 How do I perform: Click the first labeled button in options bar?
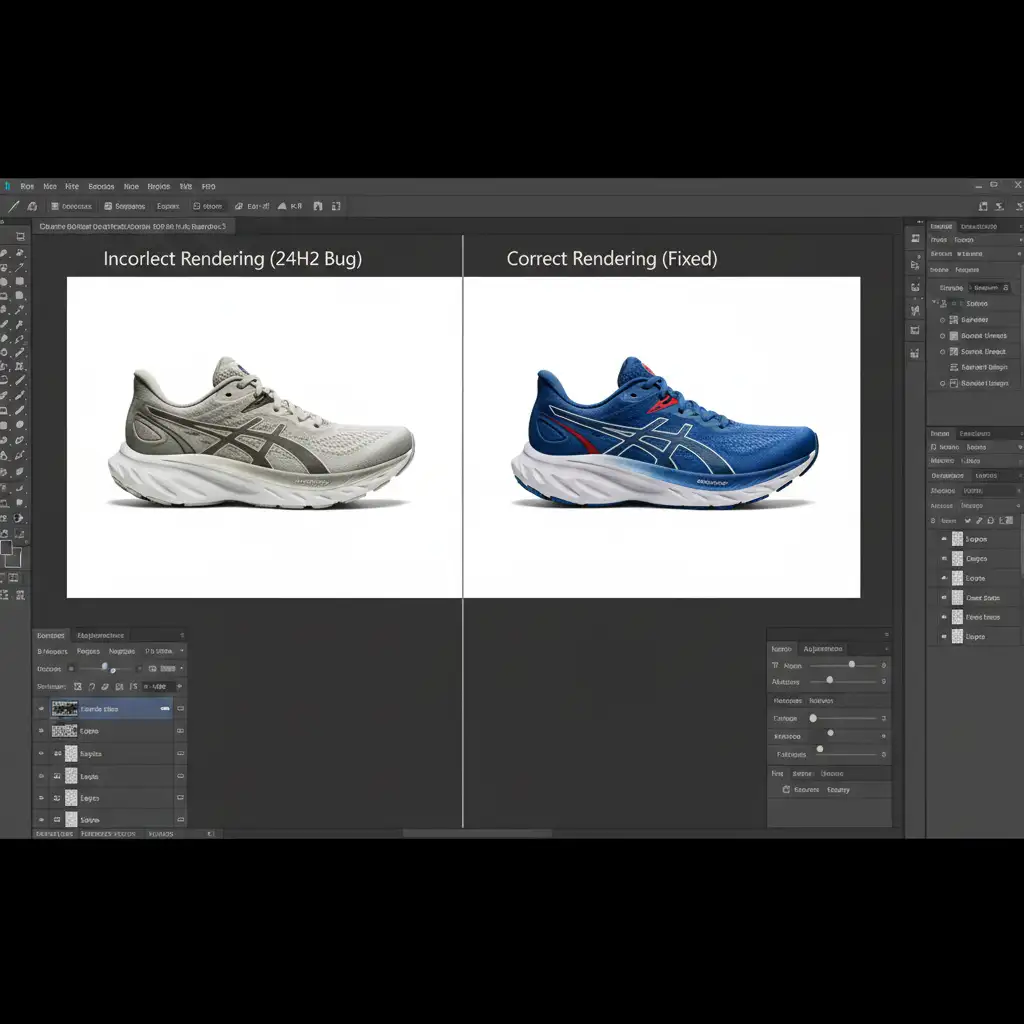[x=70, y=206]
